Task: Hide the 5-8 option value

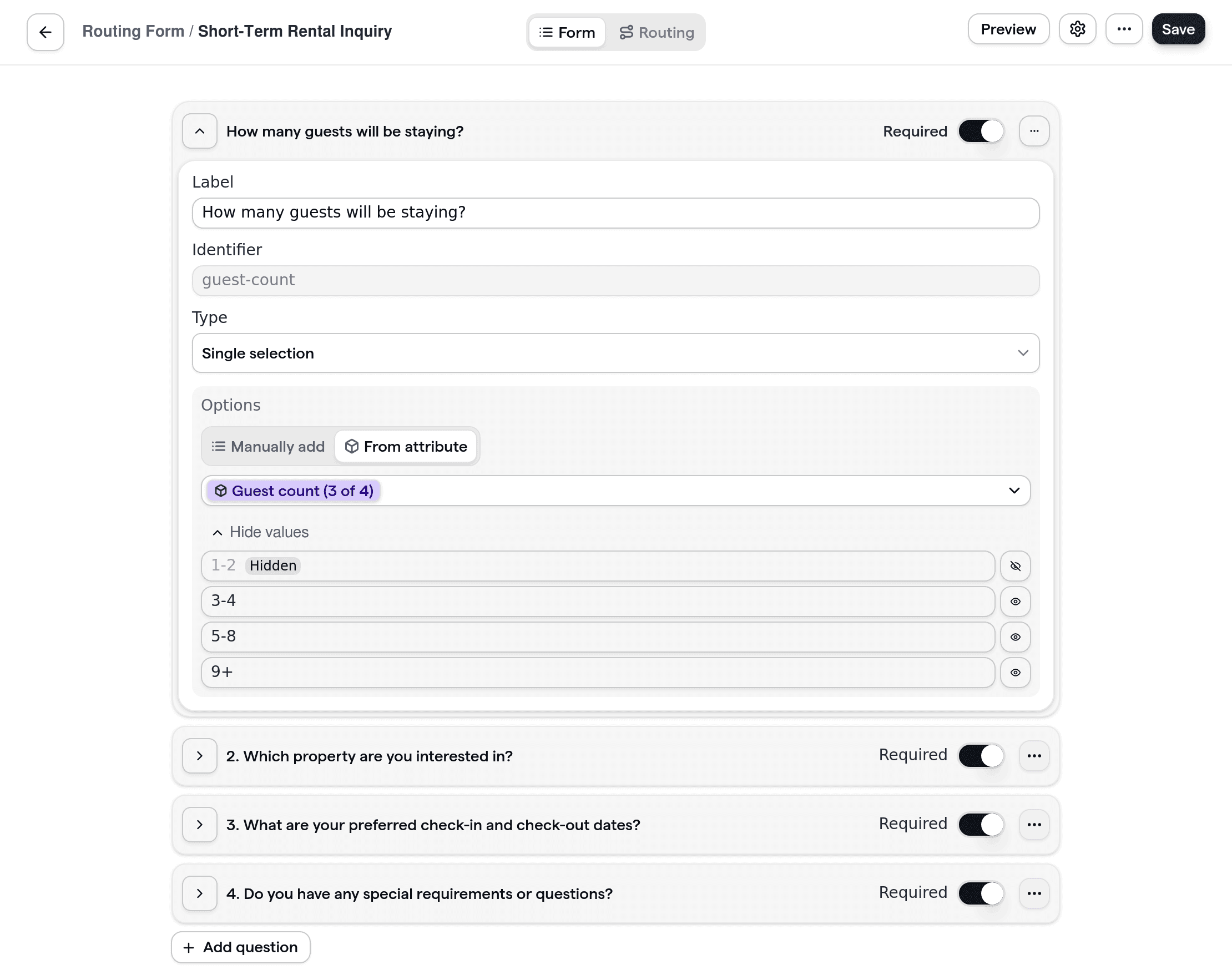Action: tap(1016, 637)
